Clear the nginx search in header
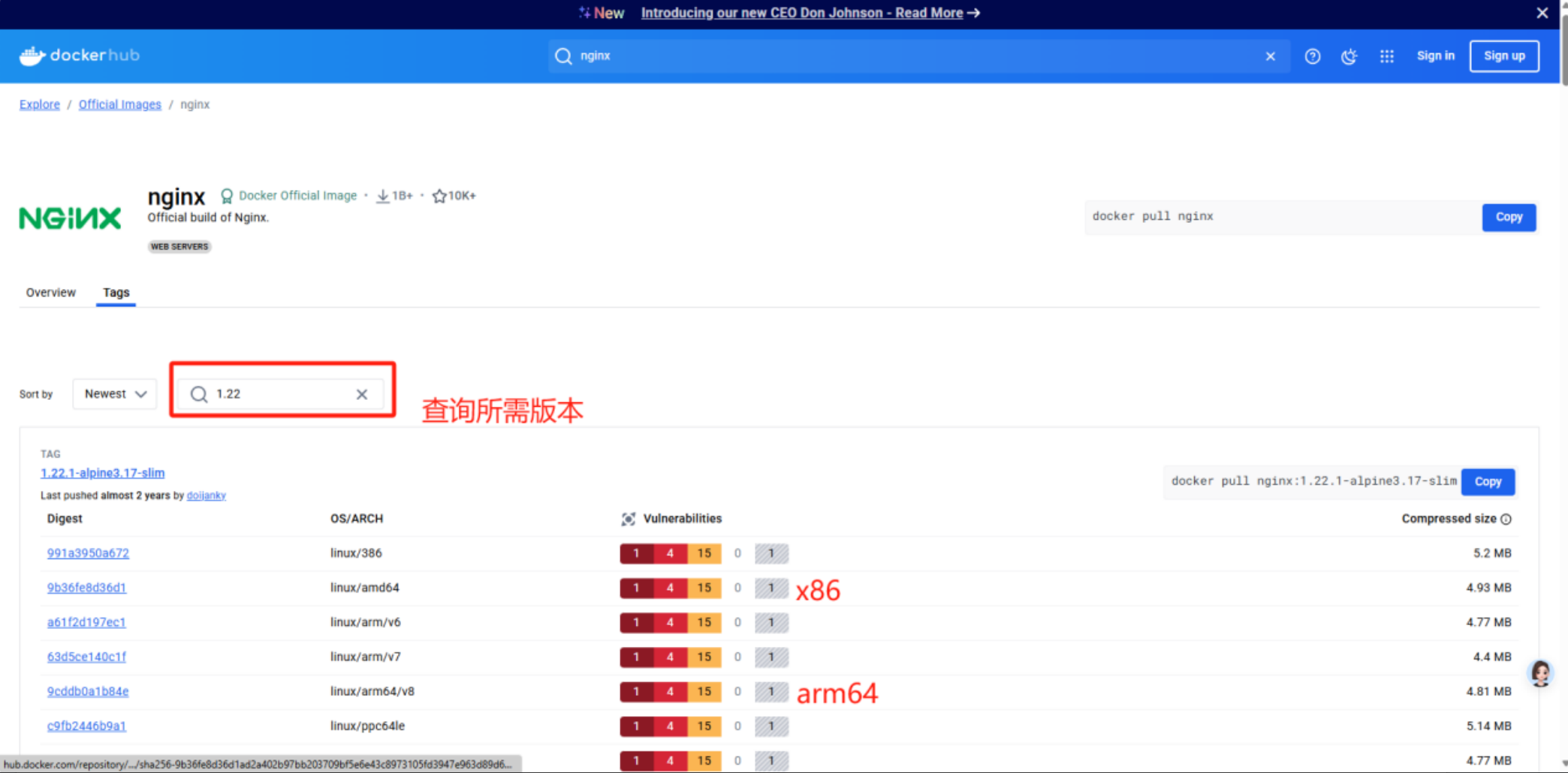The image size is (1568, 773). [1271, 56]
